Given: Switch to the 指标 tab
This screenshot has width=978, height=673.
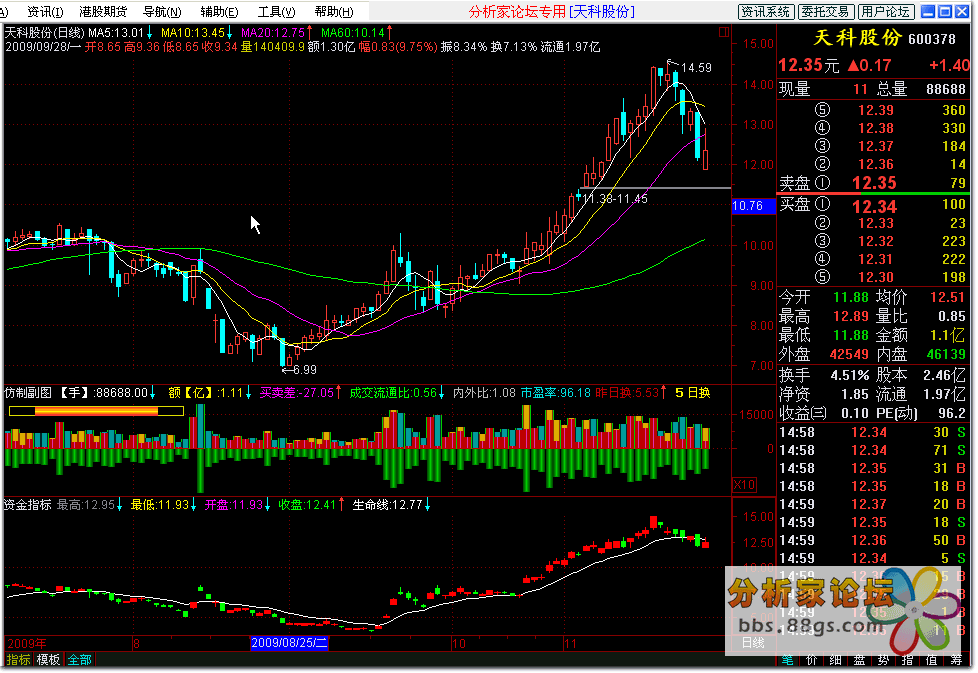Looking at the screenshot, I should coord(18,660).
